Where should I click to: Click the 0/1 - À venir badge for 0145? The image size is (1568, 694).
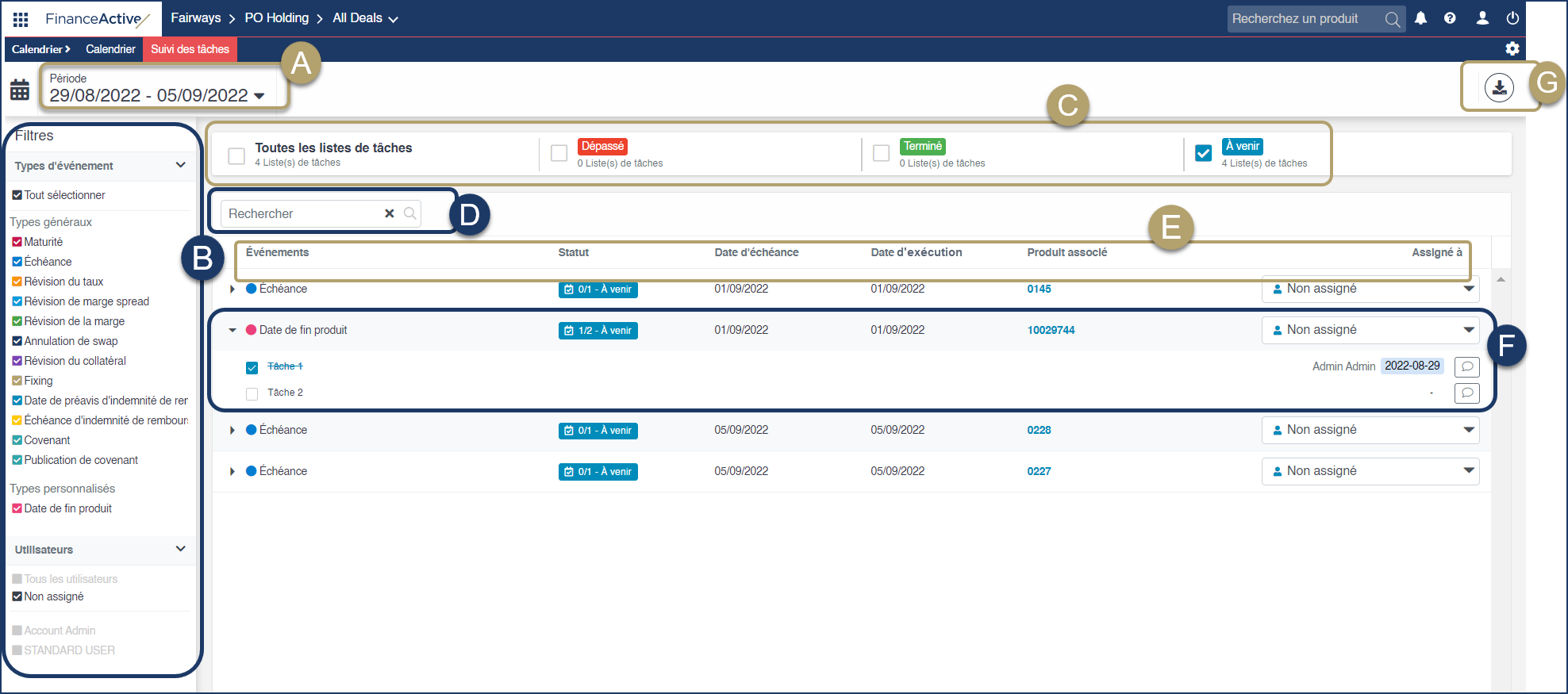(x=598, y=289)
